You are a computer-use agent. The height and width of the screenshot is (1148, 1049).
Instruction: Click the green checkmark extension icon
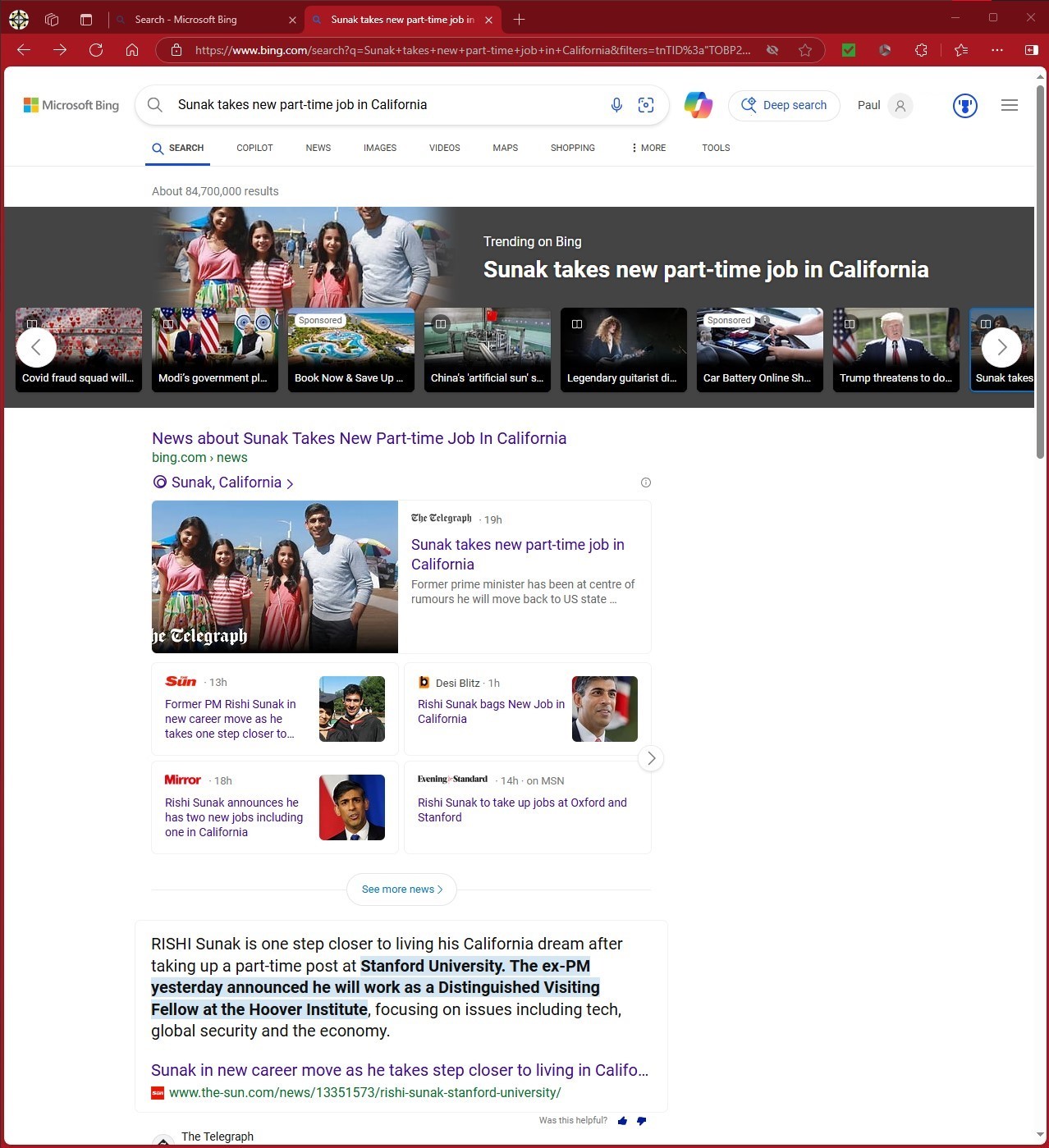click(x=849, y=50)
